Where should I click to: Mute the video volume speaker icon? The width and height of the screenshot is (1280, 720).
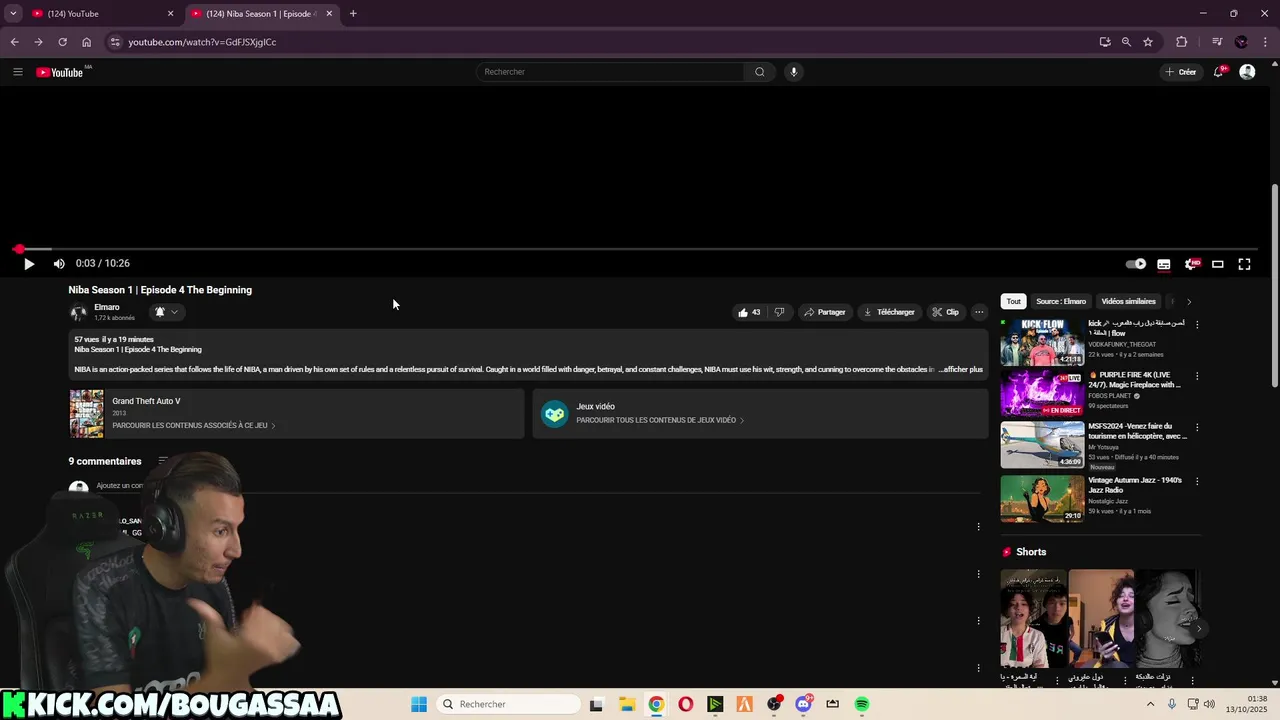59,264
